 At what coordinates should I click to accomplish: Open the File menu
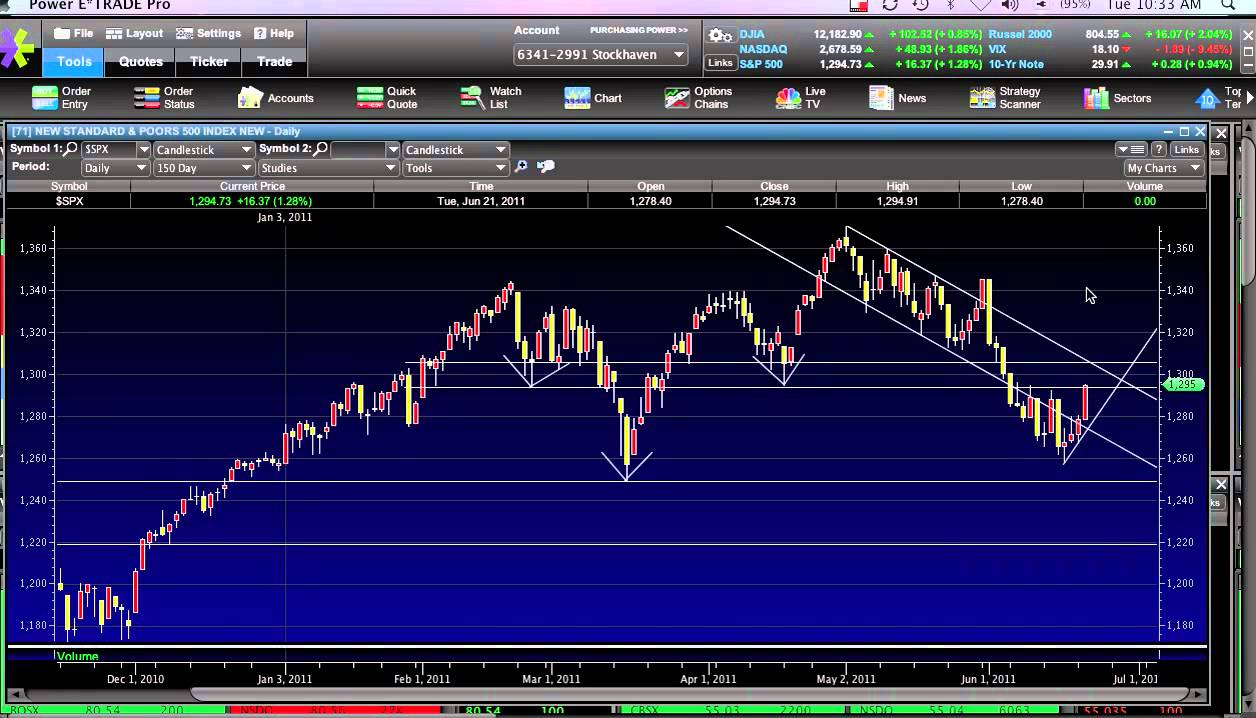pyautogui.click(x=74, y=33)
